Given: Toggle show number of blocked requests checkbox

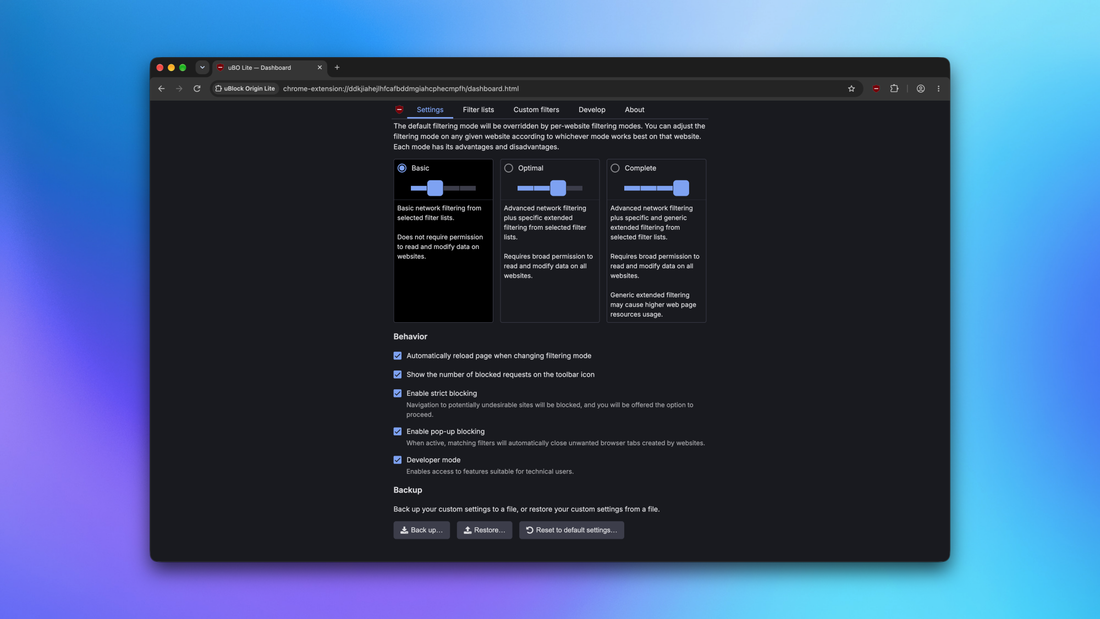Looking at the screenshot, I should [x=398, y=375].
